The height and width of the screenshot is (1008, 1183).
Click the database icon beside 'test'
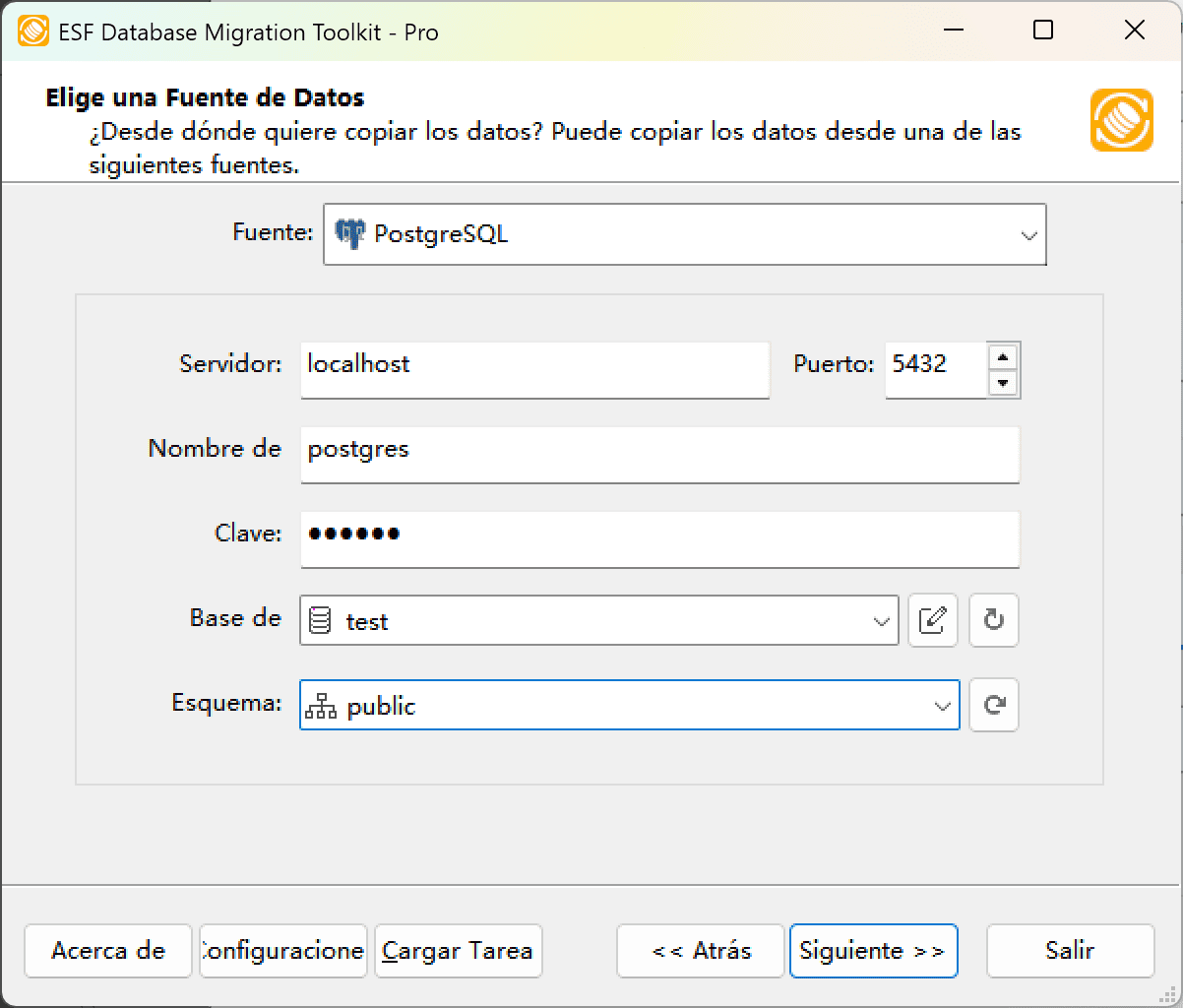click(x=322, y=620)
